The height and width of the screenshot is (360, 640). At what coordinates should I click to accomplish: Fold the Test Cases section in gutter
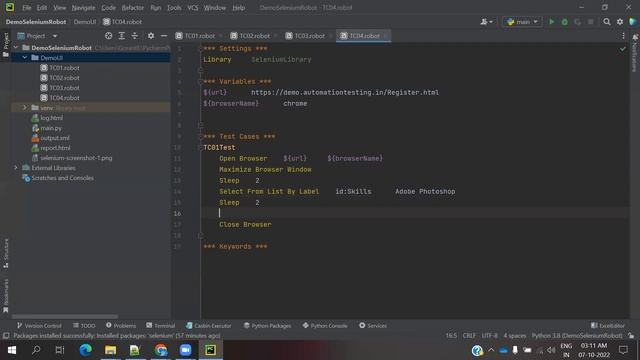tap(200, 136)
